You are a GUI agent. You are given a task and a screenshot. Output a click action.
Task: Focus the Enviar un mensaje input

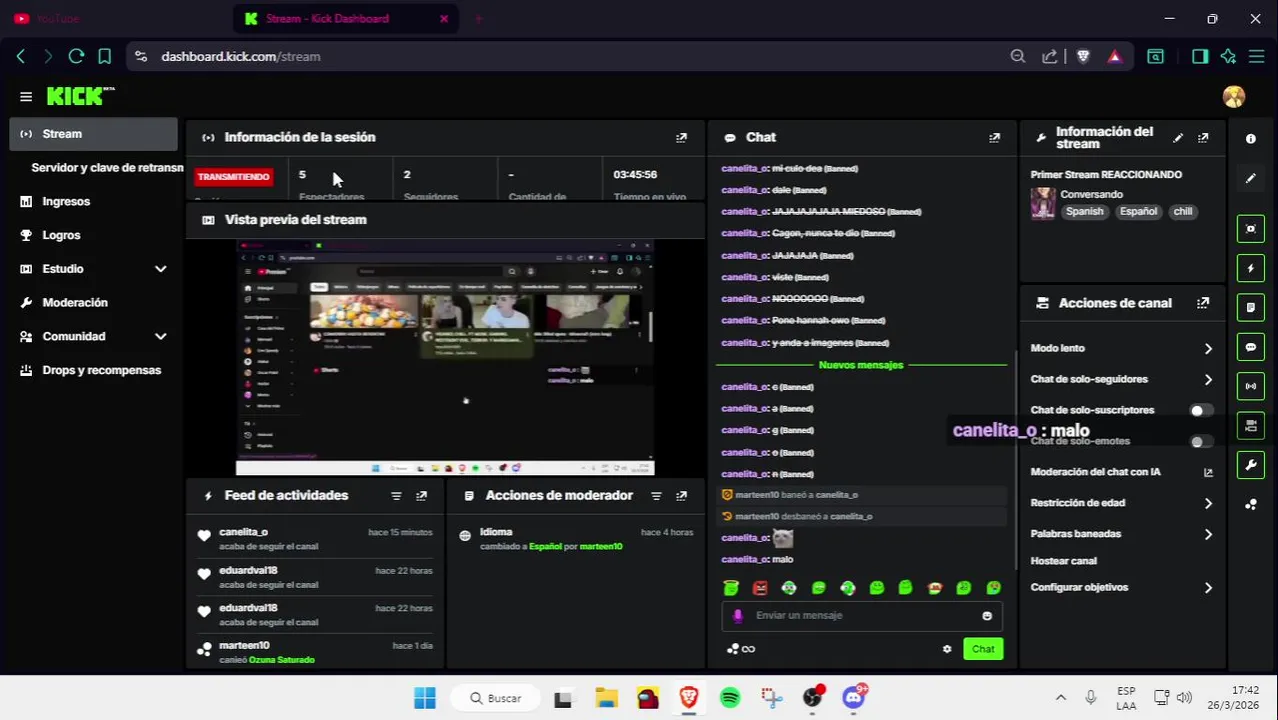click(x=861, y=616)
